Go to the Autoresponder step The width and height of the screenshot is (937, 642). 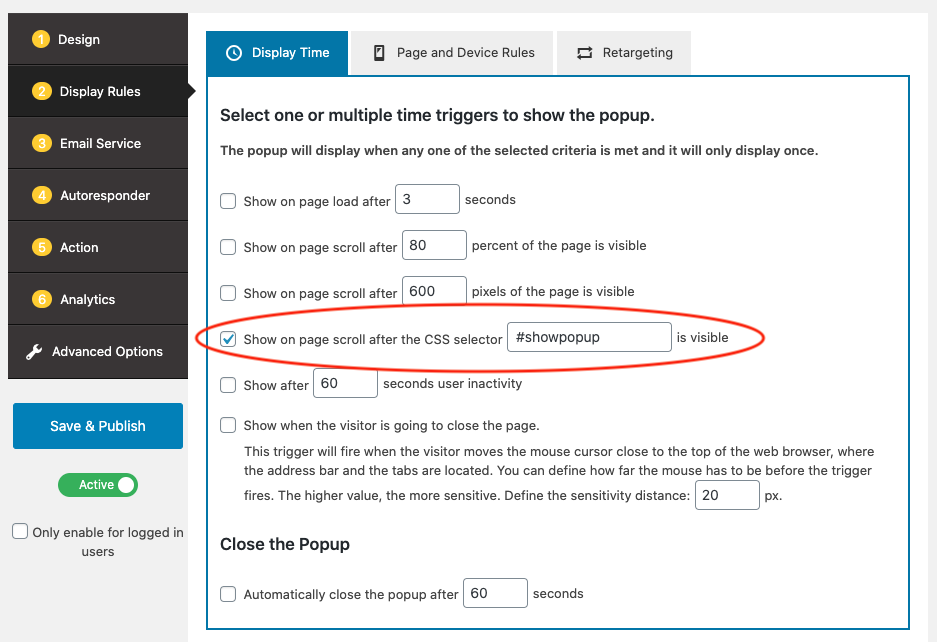pos(104,195)
